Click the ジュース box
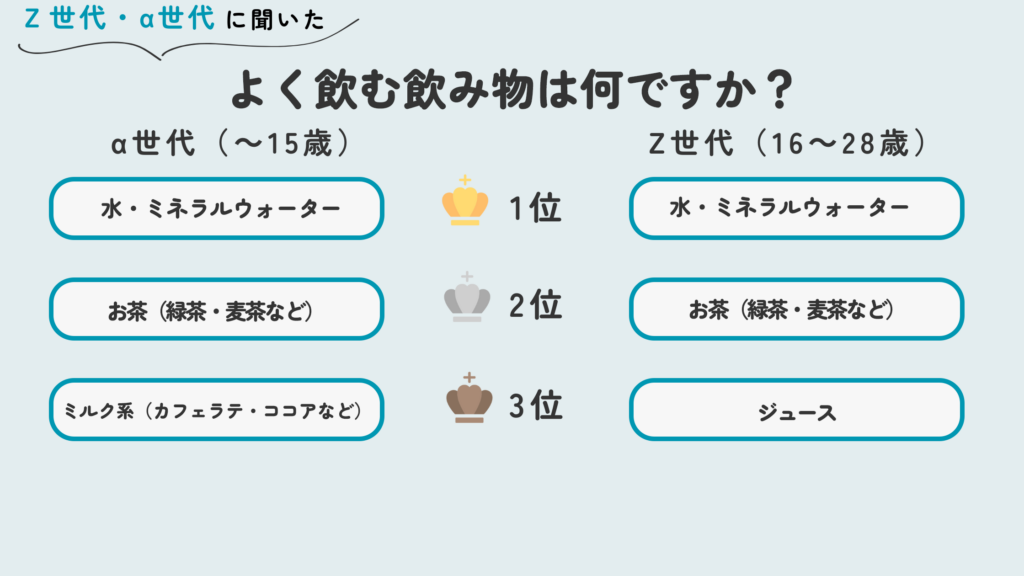This screenshot has height=576, width=1024. pyautogui.click(x=796, y=409)
